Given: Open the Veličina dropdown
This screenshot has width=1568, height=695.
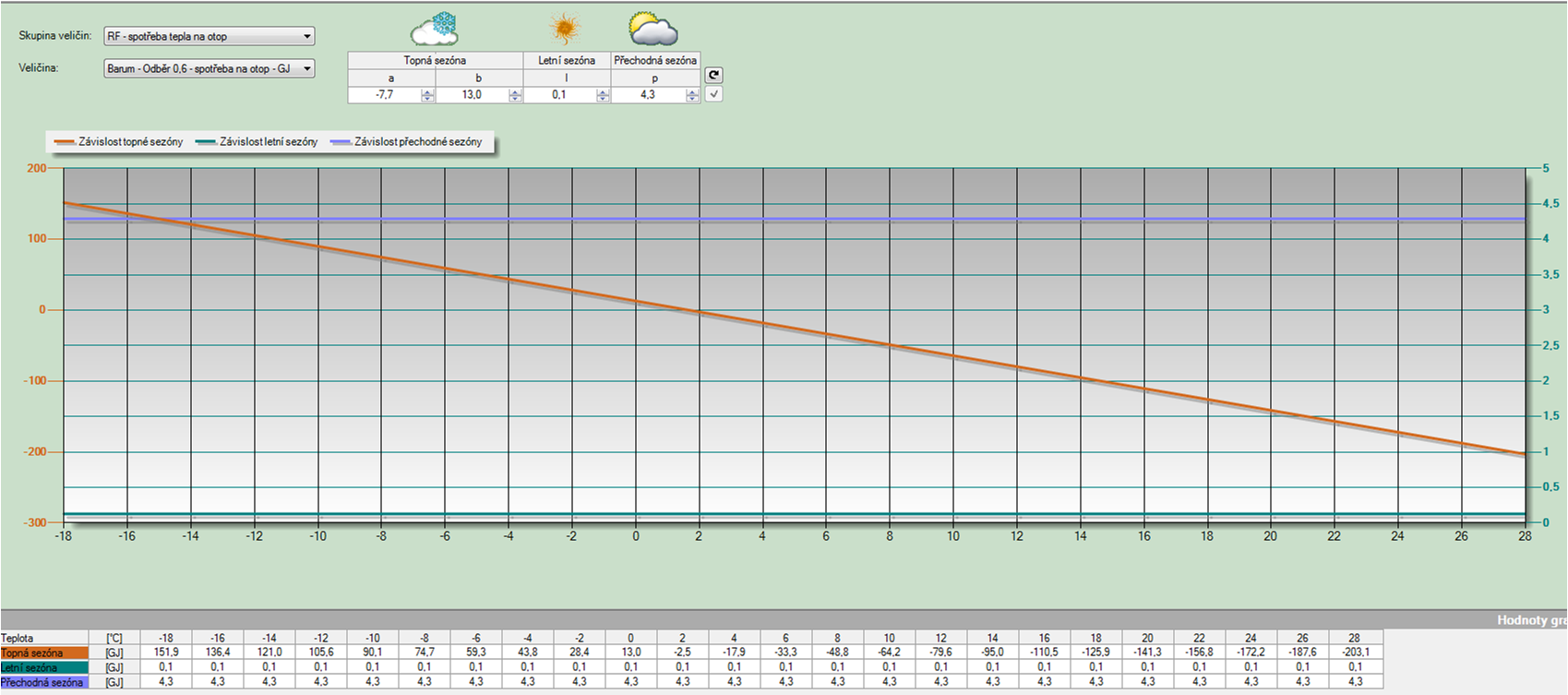Looking at the screenshot, I should point(209,68).
